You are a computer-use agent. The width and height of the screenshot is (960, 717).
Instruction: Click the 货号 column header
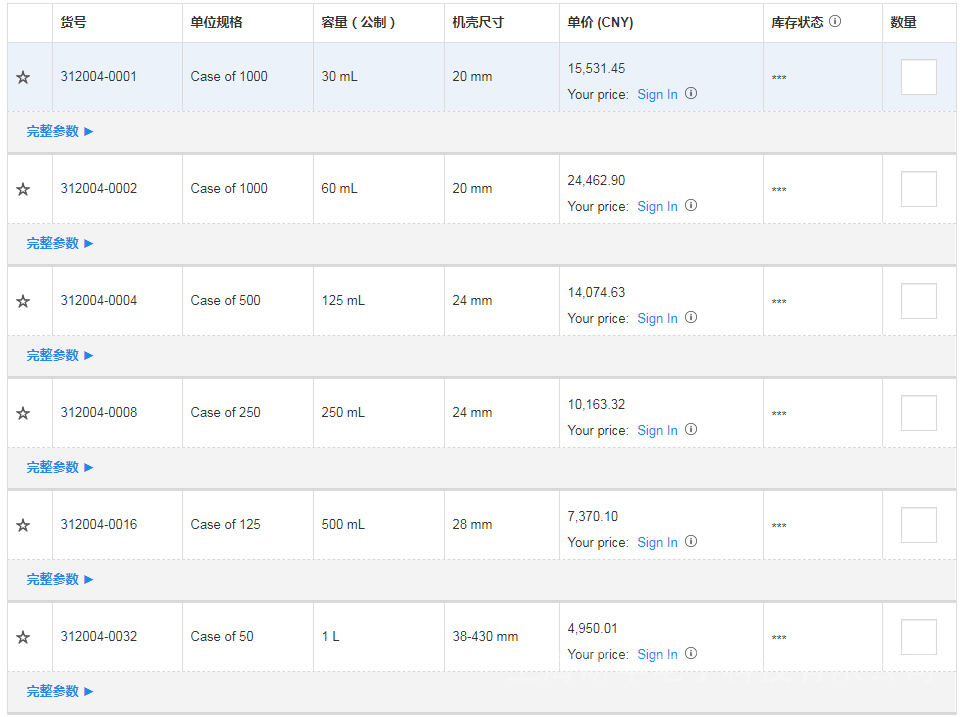click(73, 22)
